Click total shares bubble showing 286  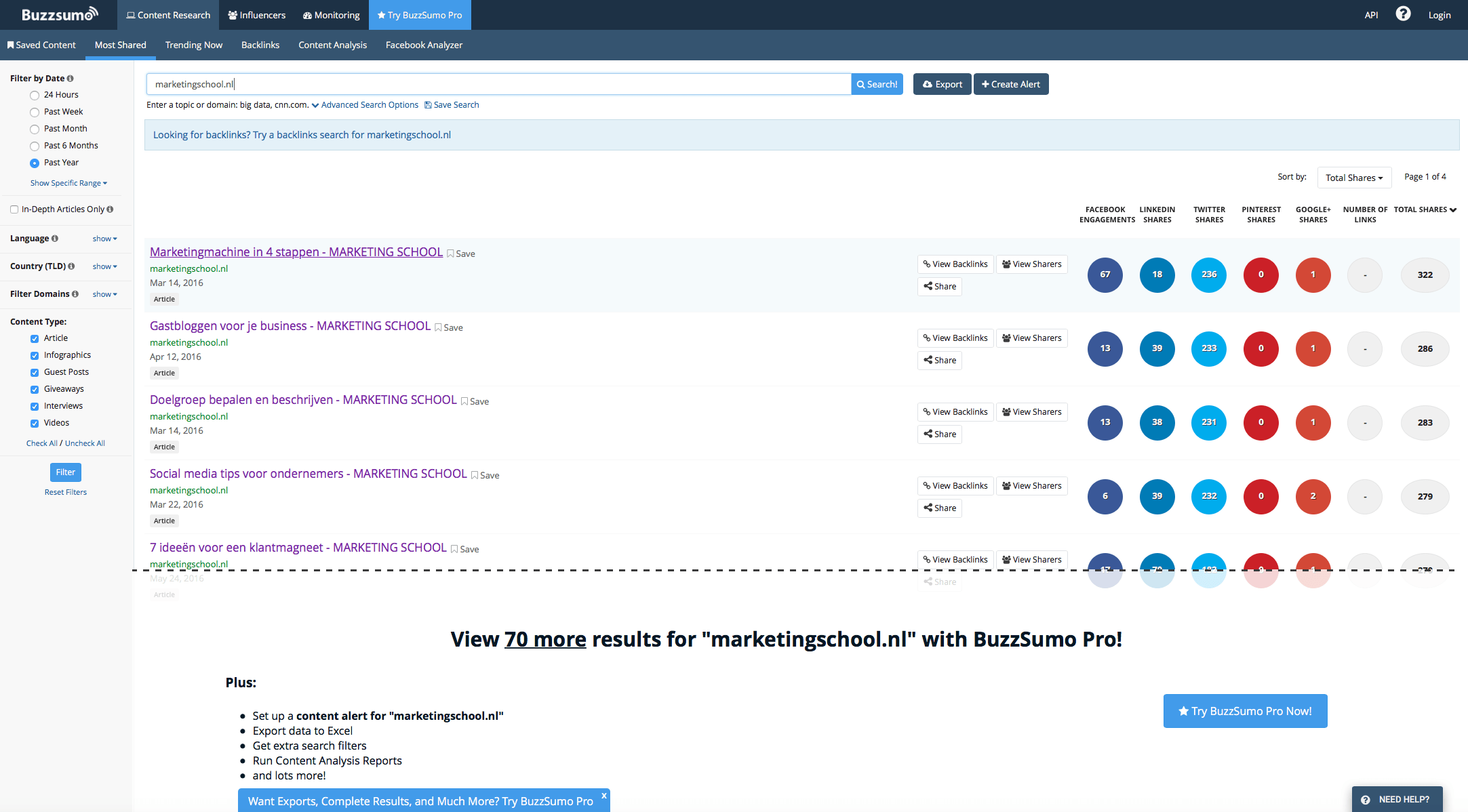point(1425,348)
